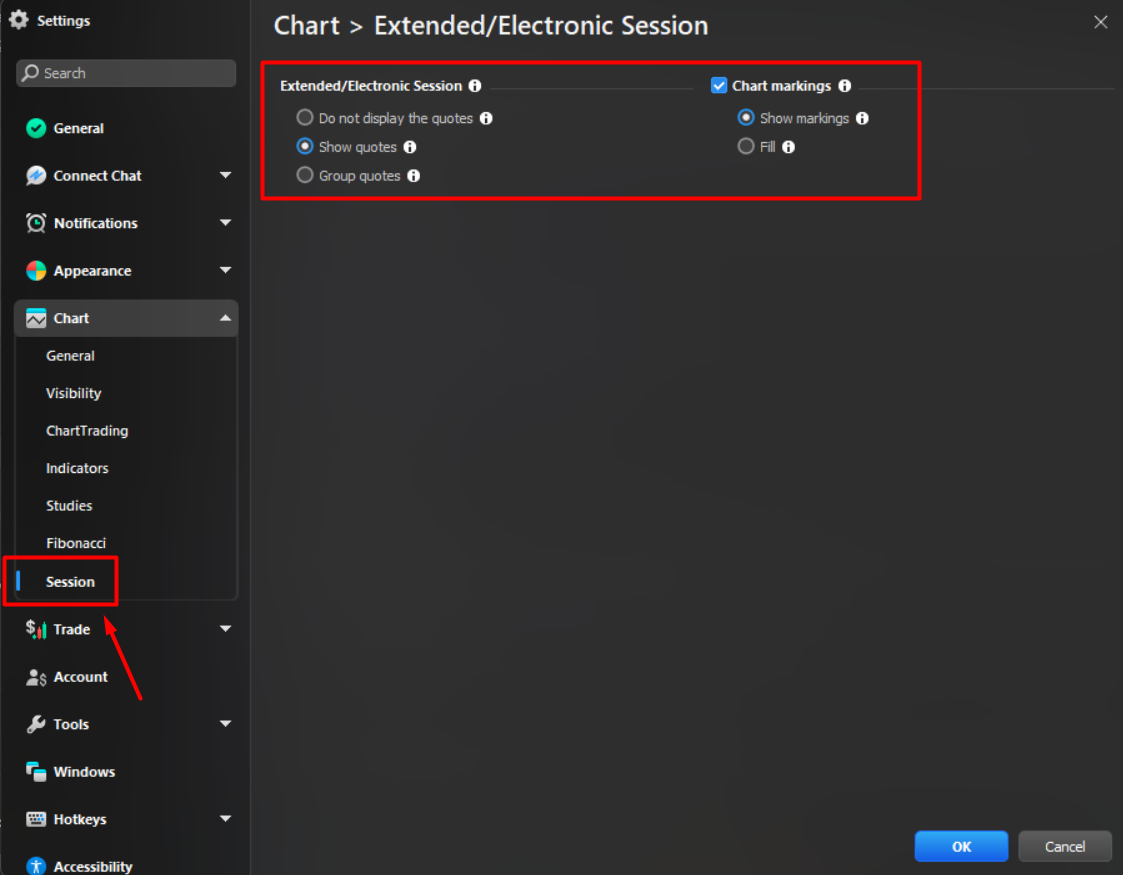This screenshot has height=875, width=1123.
Task: Click the info icon beside Group quotes
Action: click(414, 175)
